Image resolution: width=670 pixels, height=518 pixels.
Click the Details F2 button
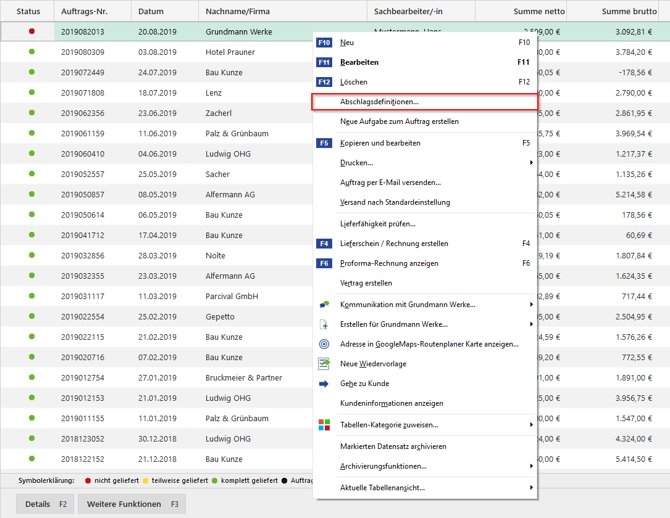45,504
